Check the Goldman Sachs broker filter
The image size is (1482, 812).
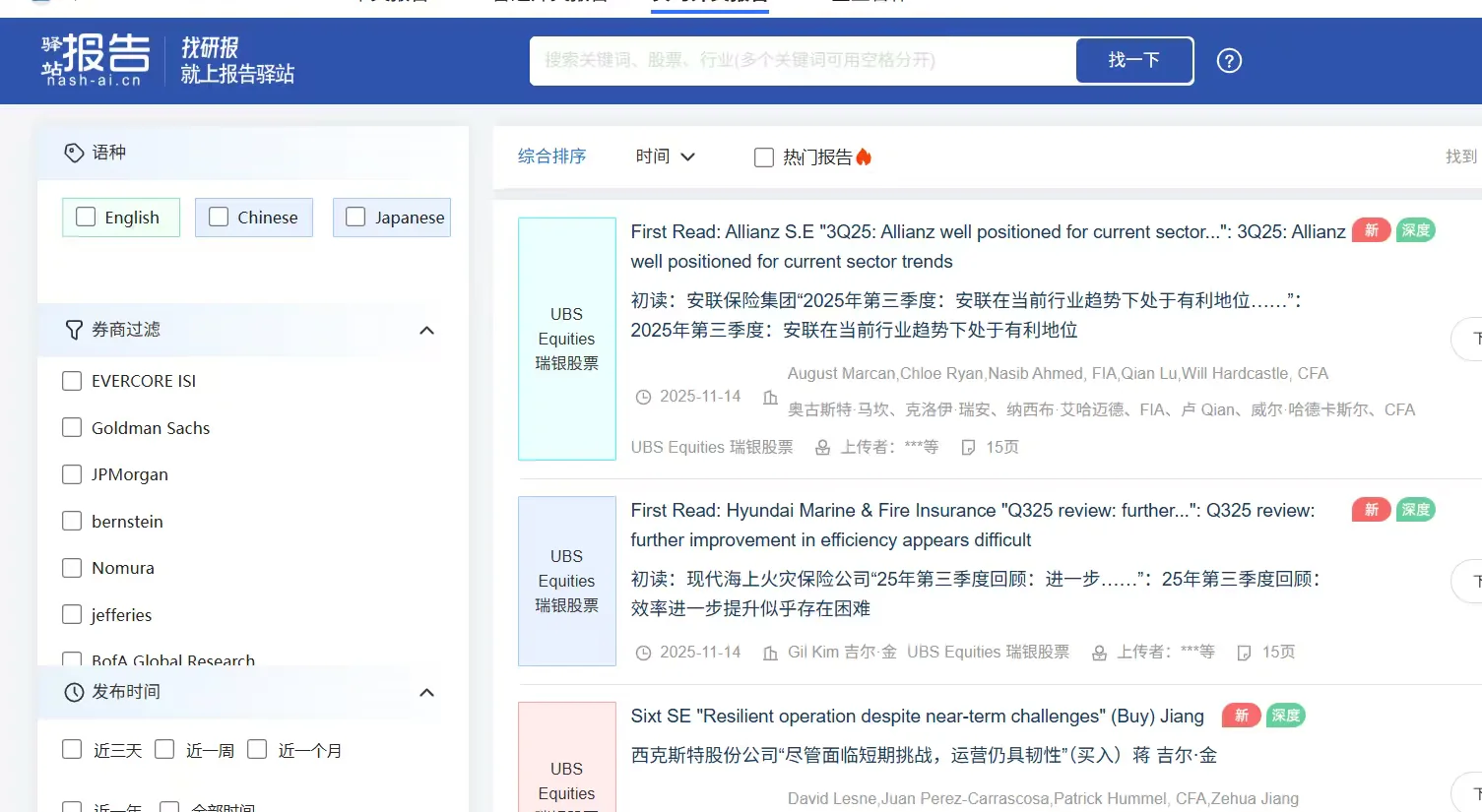(x=72, y=427)
